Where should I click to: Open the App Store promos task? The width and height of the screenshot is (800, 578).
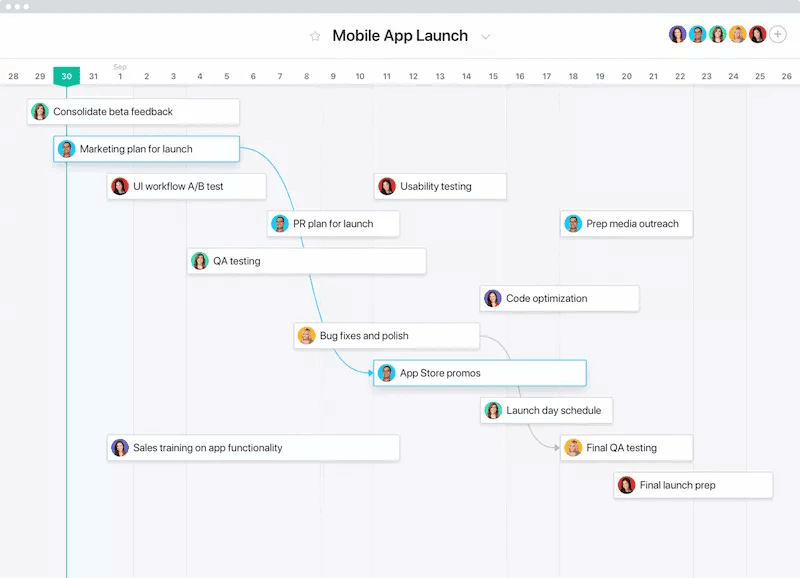tap(480, 373)
